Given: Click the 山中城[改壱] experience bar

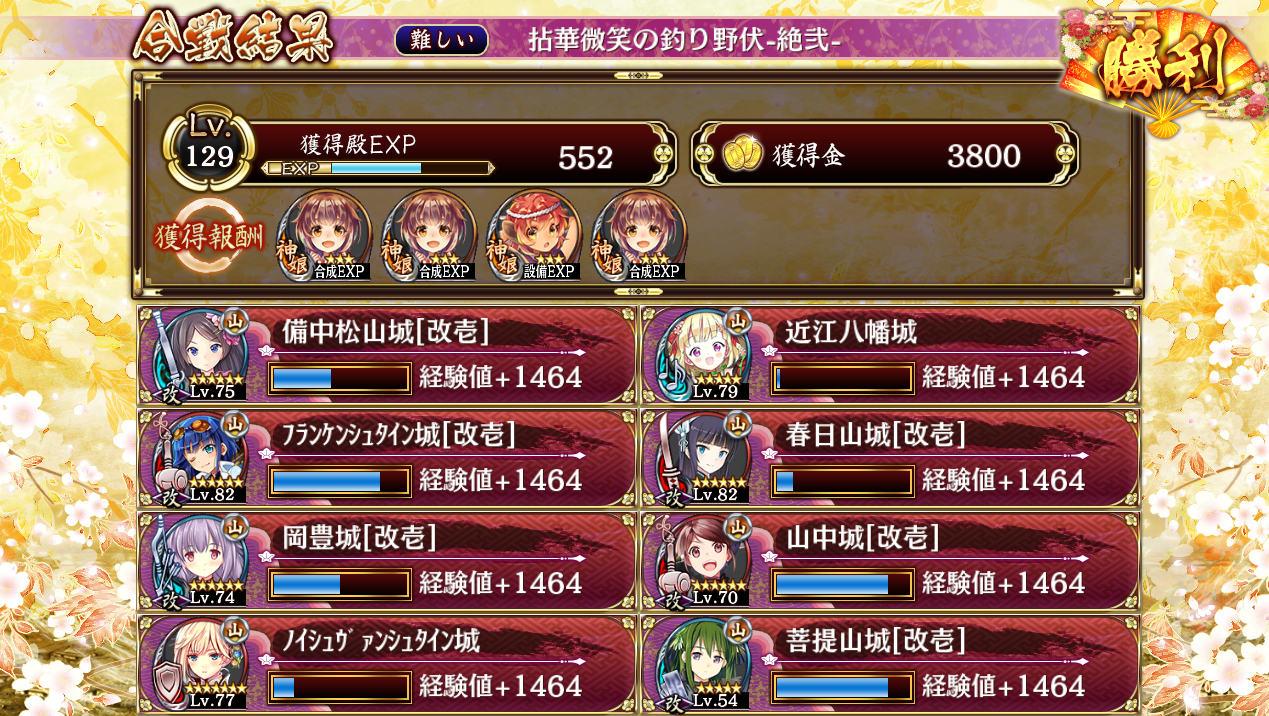Looking at the screenshot, I should (x=843, y=584).
